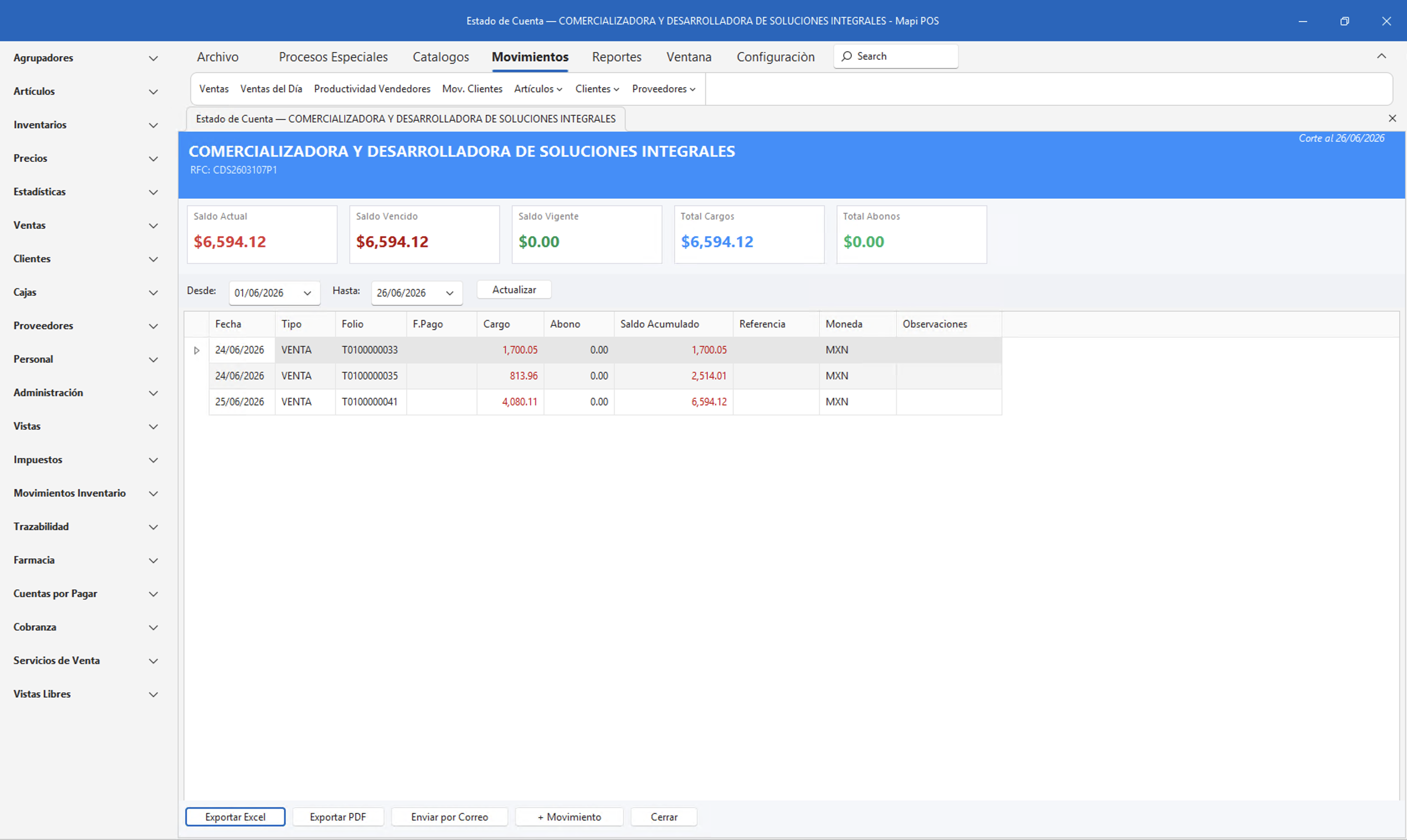Select folio T0100000035 in the table
The height and width of the screenshot is (840, 1407).
tap(370, 376)
